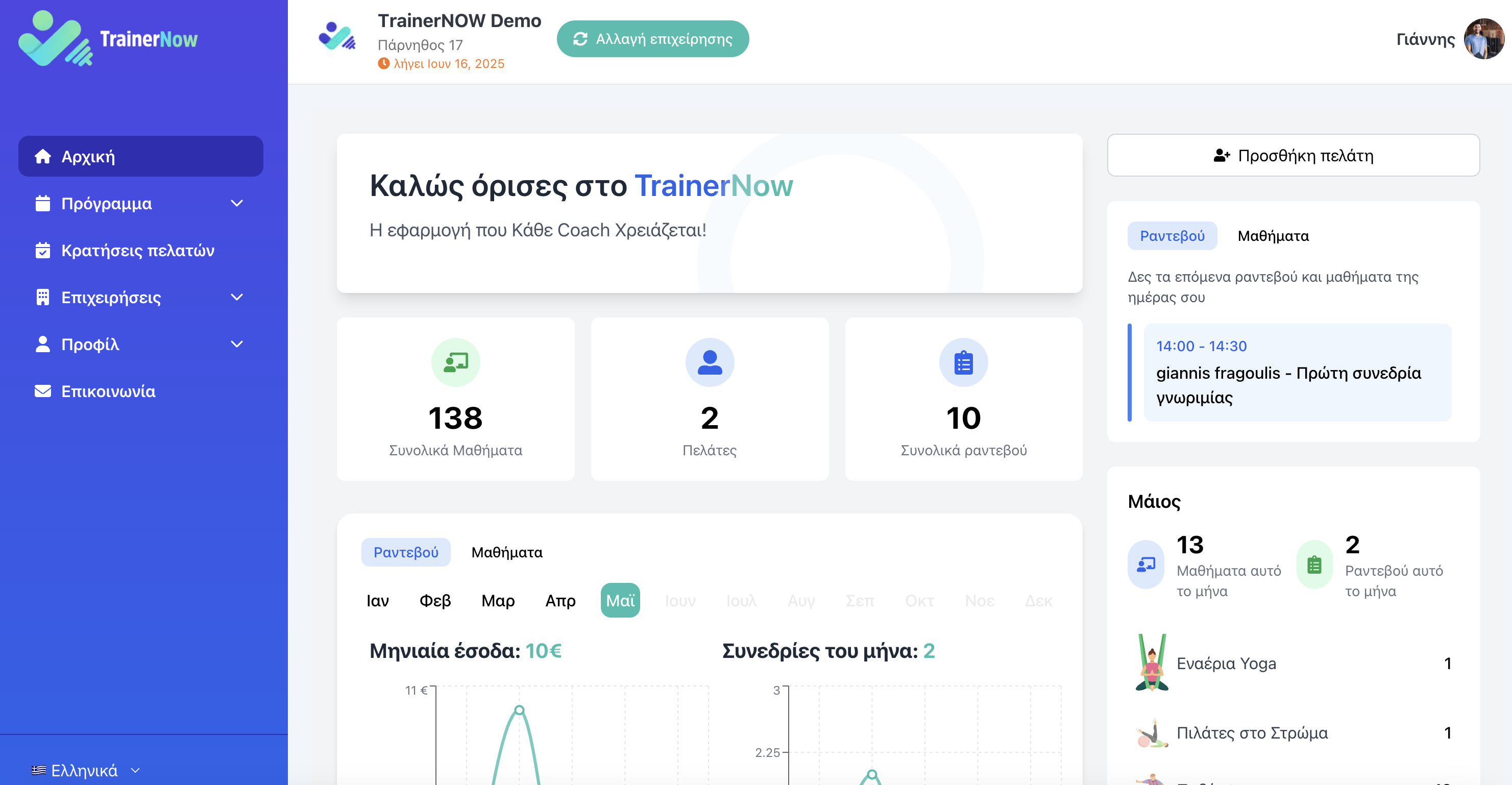Click the Greek flag icon
The height and width of the screenshot is (785, 1512).
pyautogui.click(x=39, y=770)
